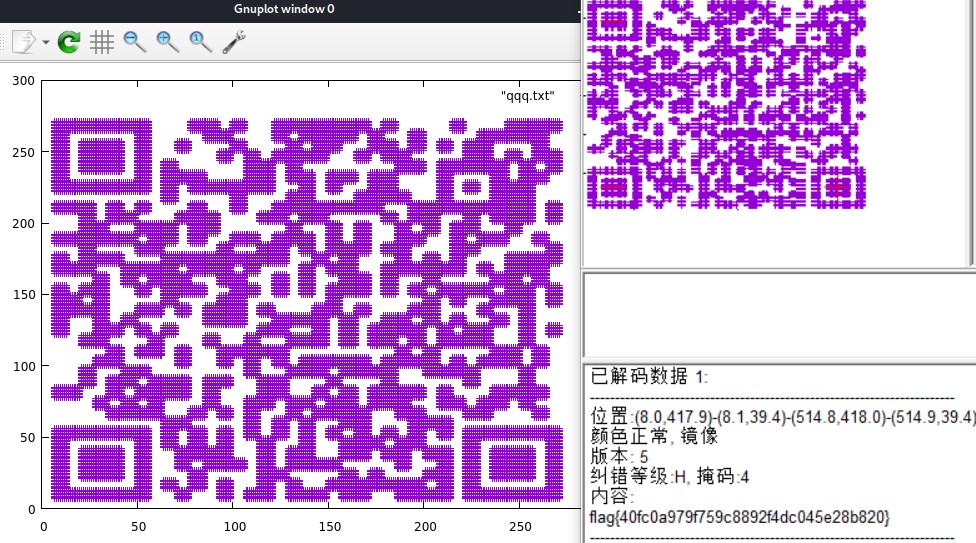Click the autoscale magnifier icon
This screenshot has height=543, width=976.
(x=200, y=42)
